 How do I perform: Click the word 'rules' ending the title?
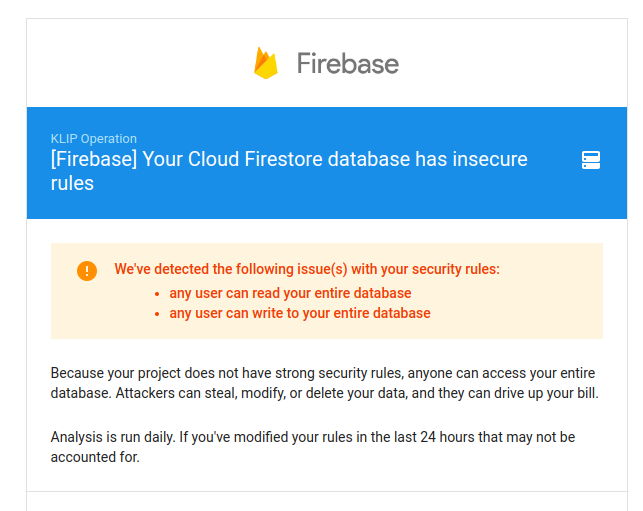pyautogui.click(x=72, y=183)
